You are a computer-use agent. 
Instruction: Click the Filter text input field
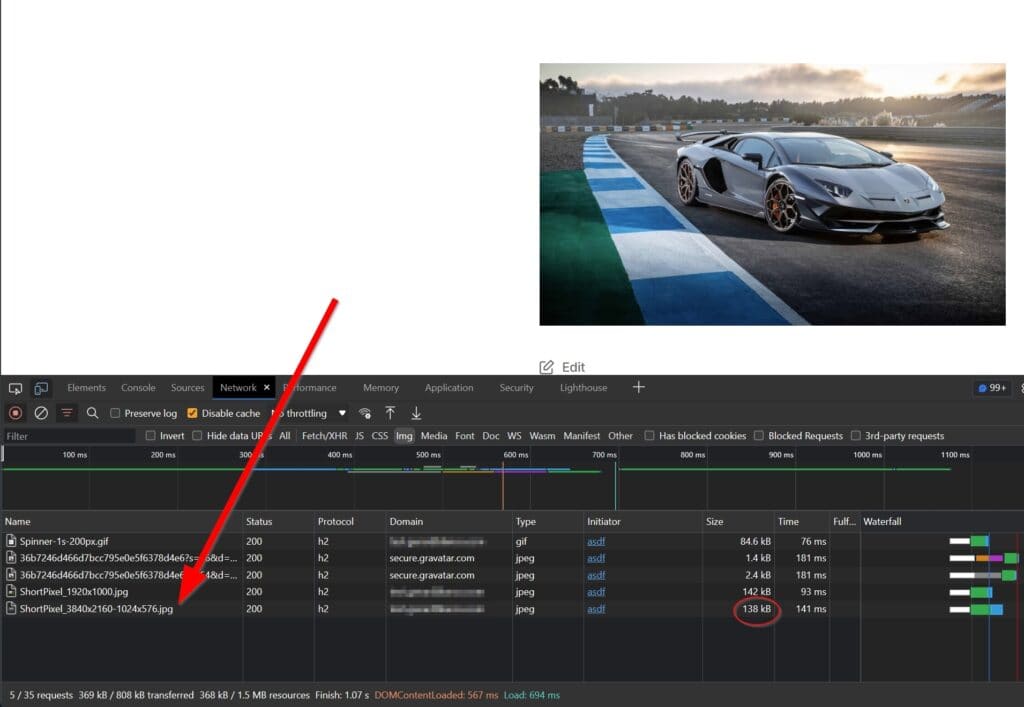coord(66,436)
